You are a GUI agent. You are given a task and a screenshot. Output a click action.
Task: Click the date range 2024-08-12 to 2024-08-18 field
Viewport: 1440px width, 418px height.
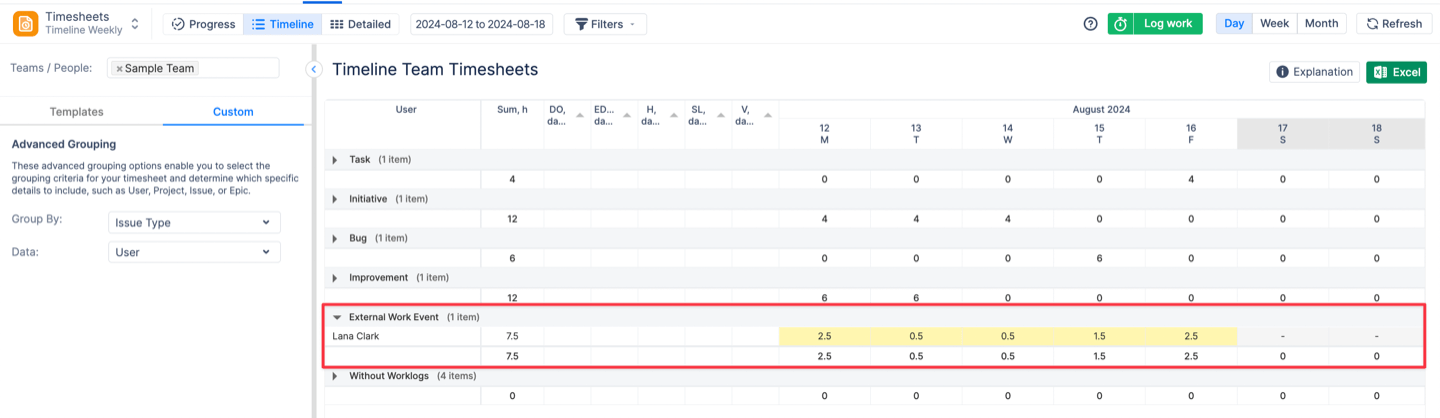click(480, 24)
